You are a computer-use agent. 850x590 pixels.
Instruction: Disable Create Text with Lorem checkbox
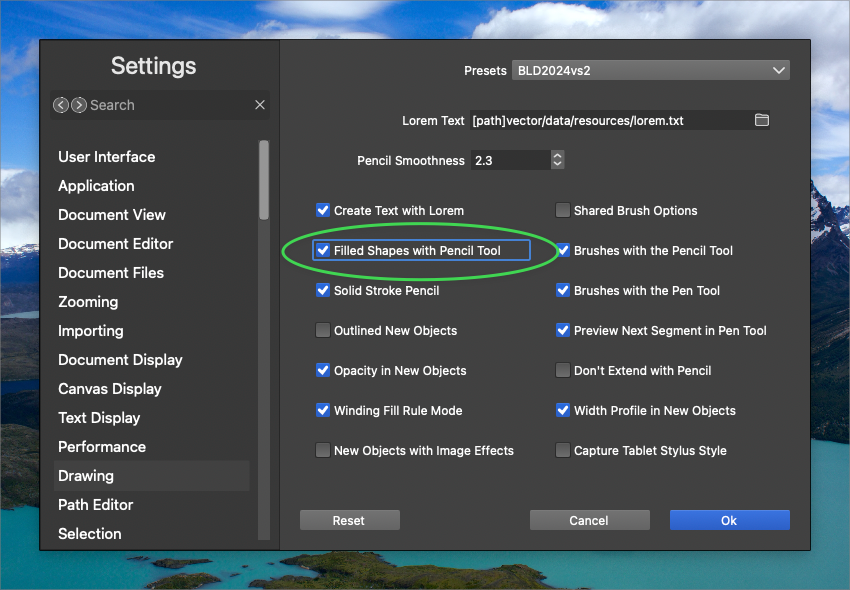pos(323,211)
